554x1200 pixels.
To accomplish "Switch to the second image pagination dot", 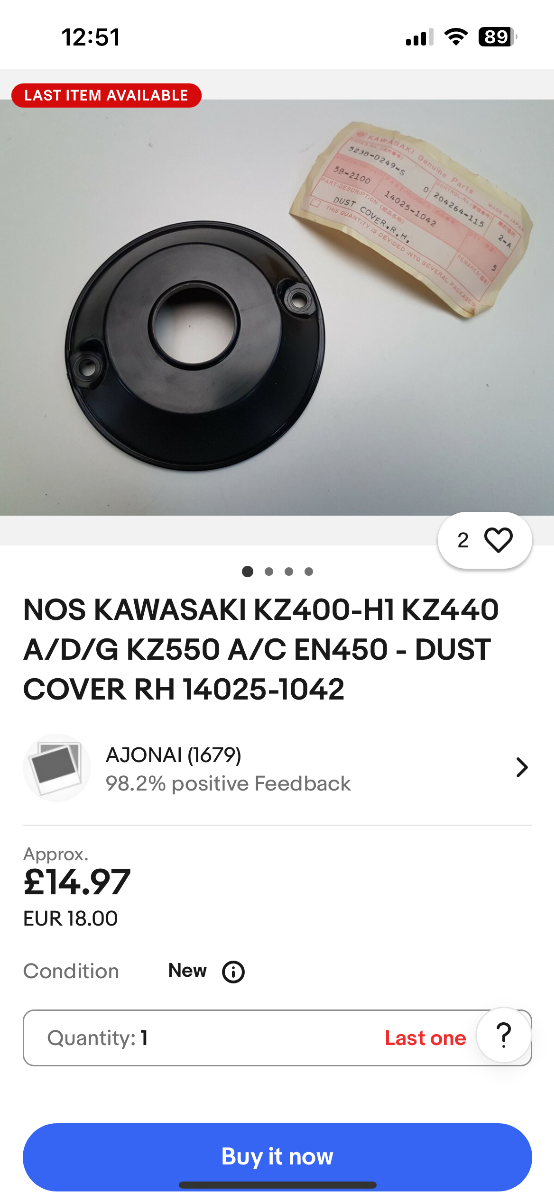I will point(269,572).
